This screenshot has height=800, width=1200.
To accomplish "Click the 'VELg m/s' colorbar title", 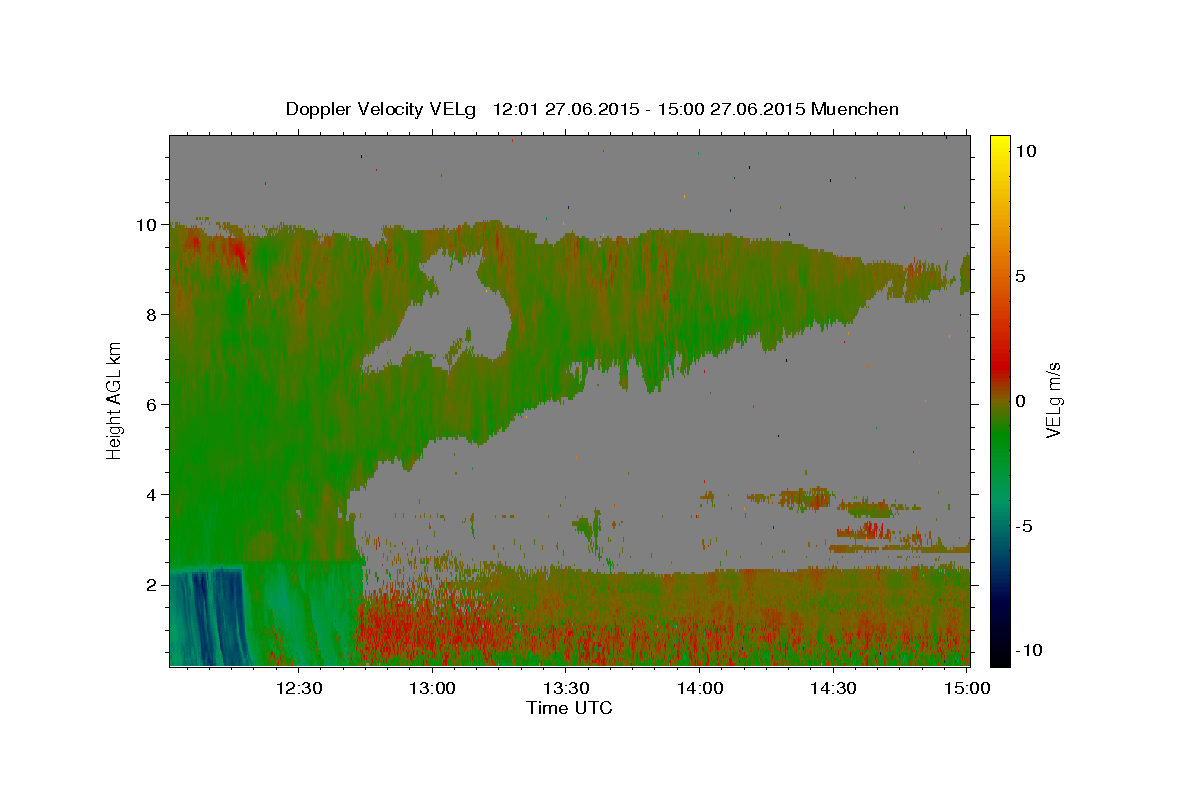I will point(1053,399).
